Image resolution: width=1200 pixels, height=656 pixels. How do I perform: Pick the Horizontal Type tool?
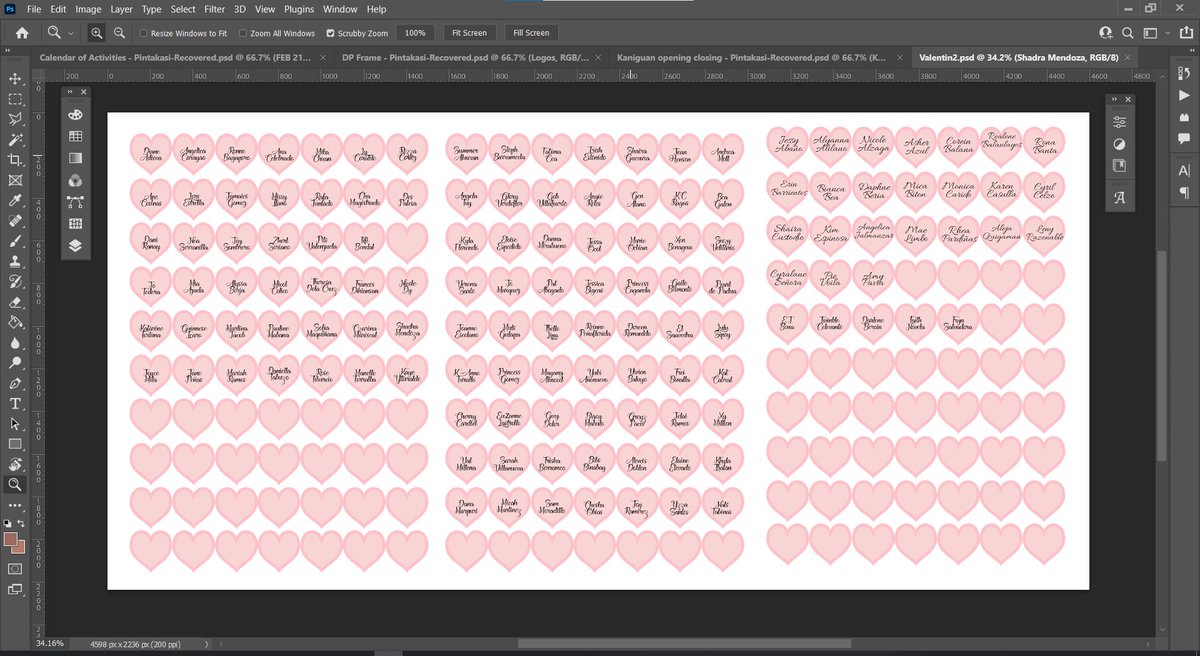pyautogui.click(x=15, y=404)
